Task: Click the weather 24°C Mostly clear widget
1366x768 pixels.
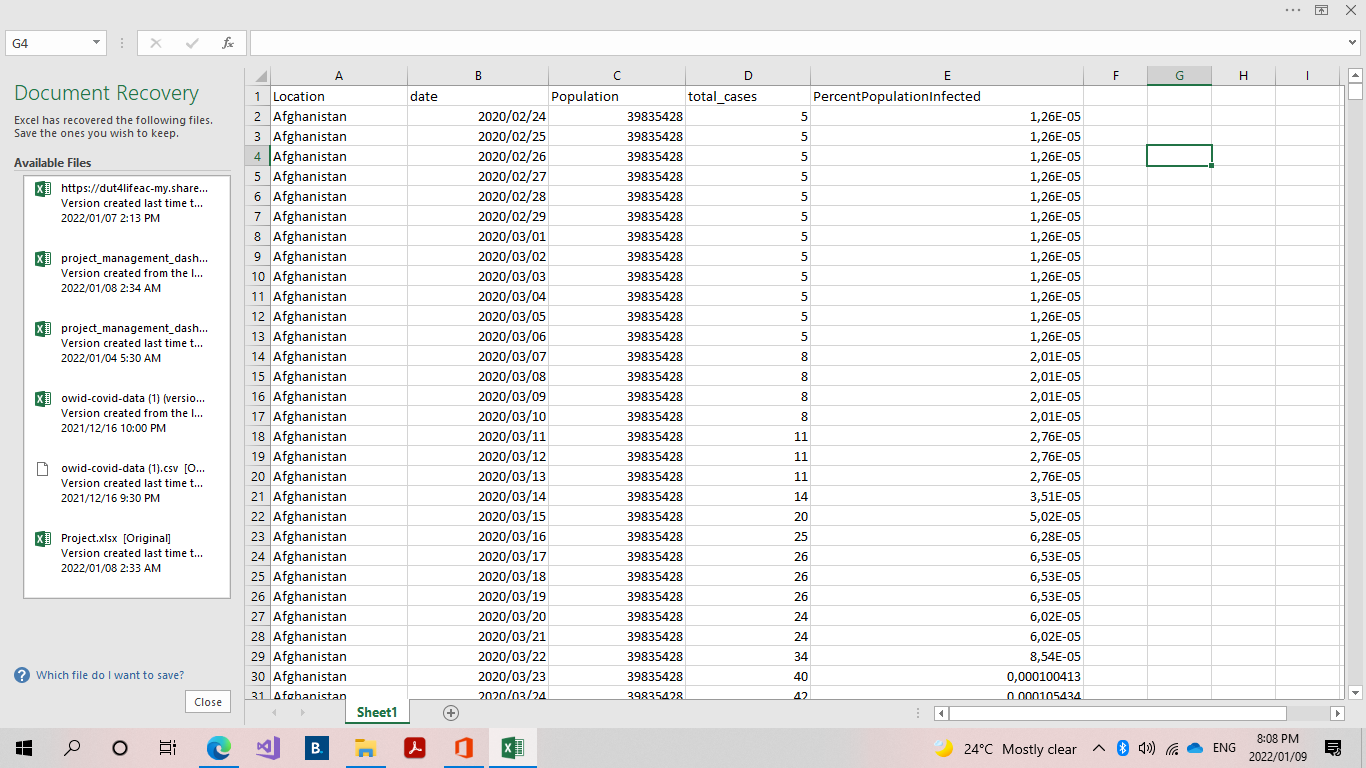Action: 1005,748
